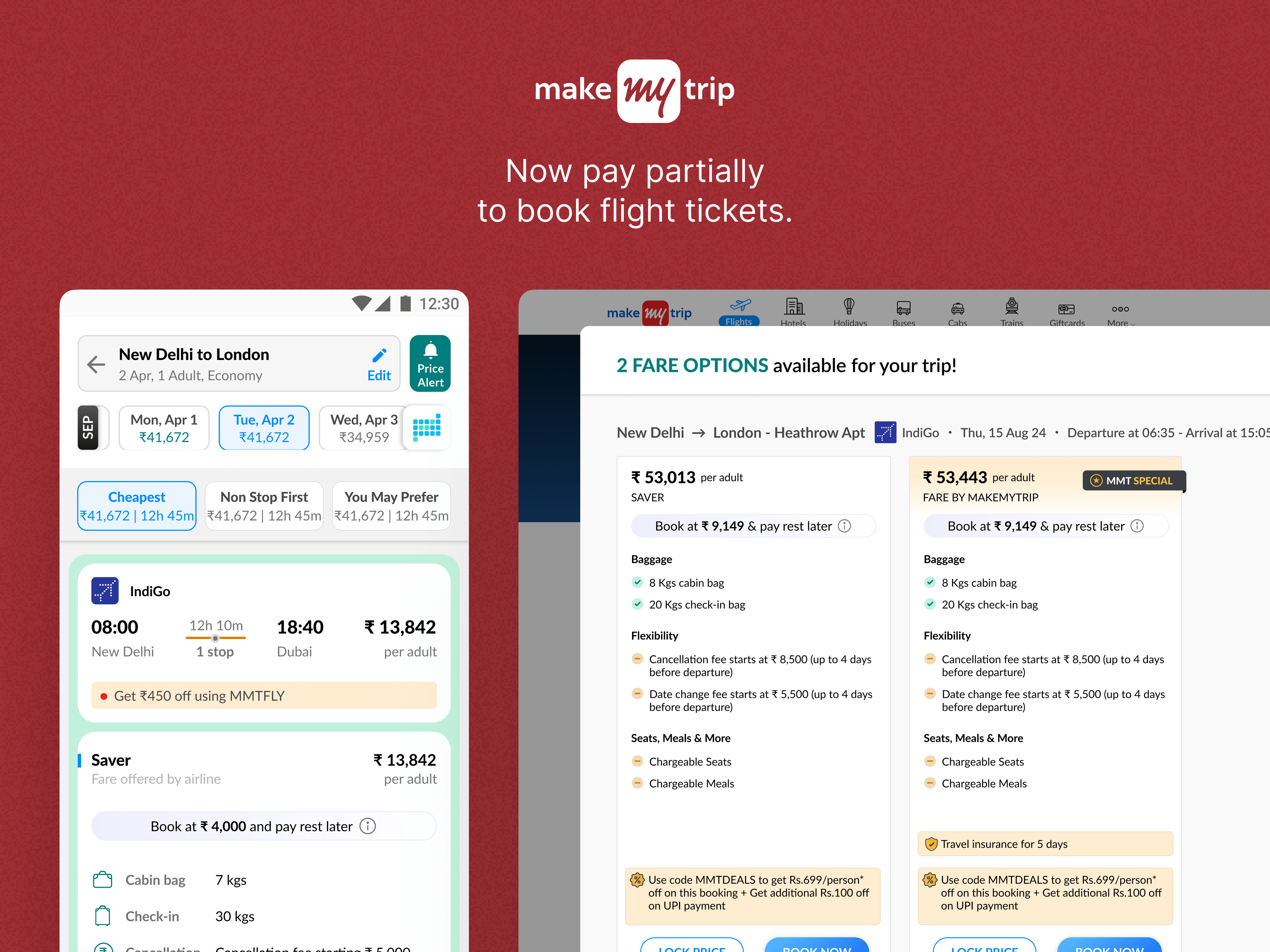
Task: Tap the back arrow in mobile search bar
Action: [96, 364]
